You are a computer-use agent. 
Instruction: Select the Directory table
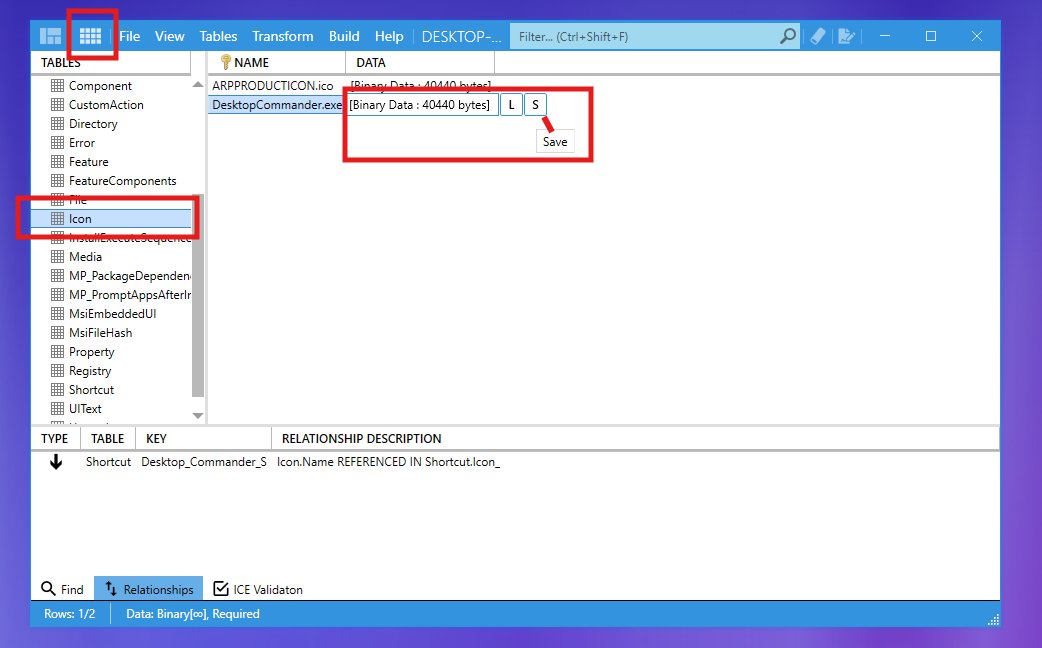point(93,124)
